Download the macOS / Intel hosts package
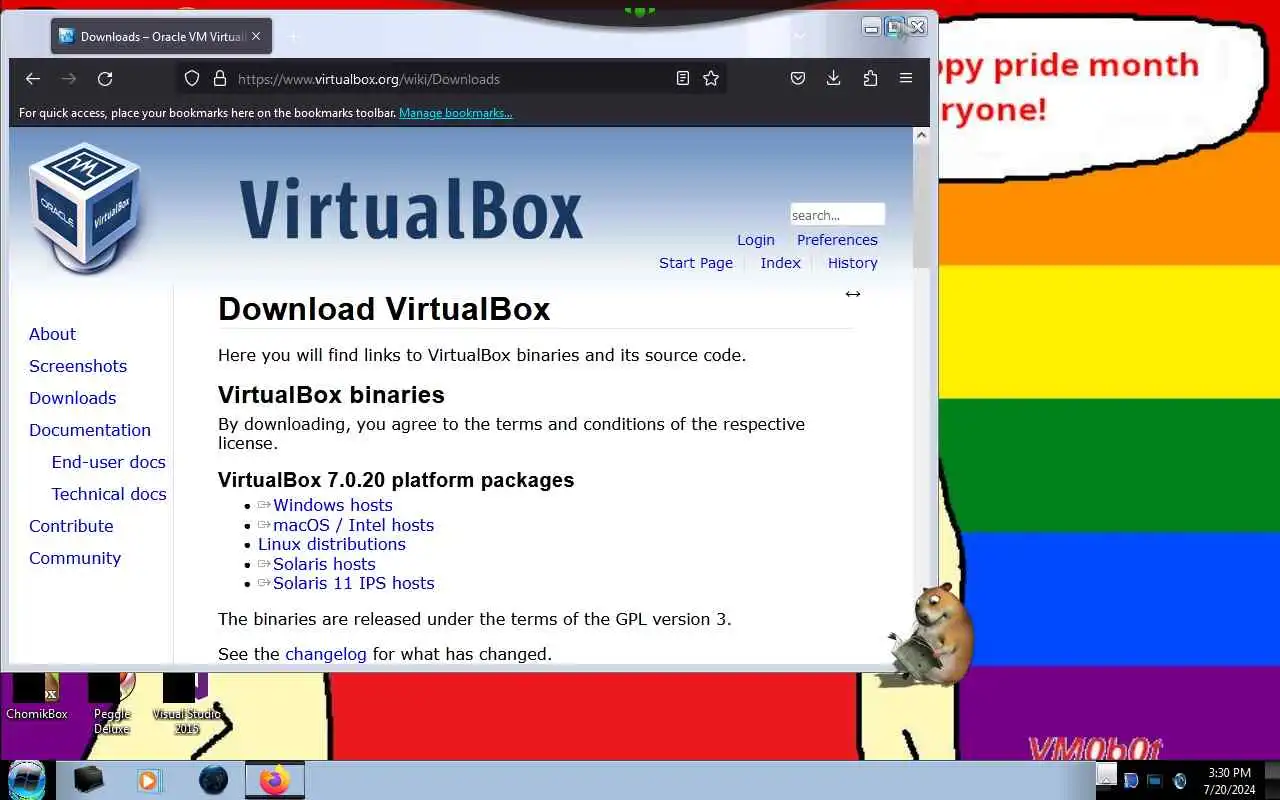 point(353,525)
